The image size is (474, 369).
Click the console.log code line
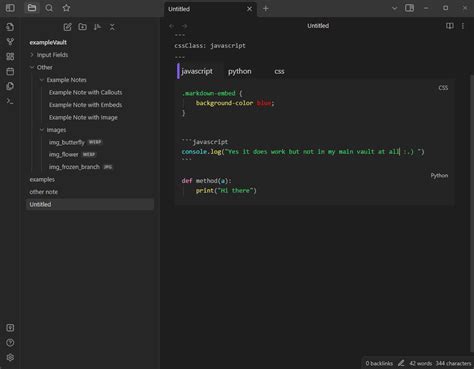click(303, 152)
